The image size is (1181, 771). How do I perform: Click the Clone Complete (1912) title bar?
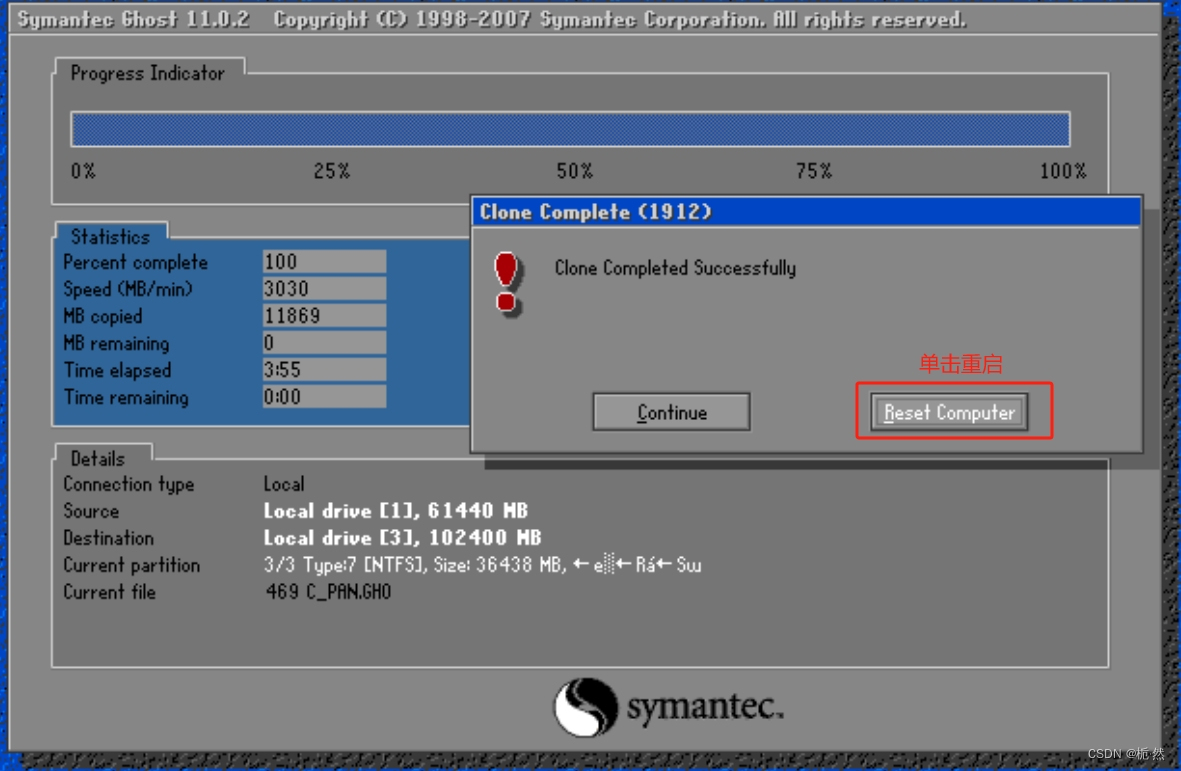pos(806,212)
